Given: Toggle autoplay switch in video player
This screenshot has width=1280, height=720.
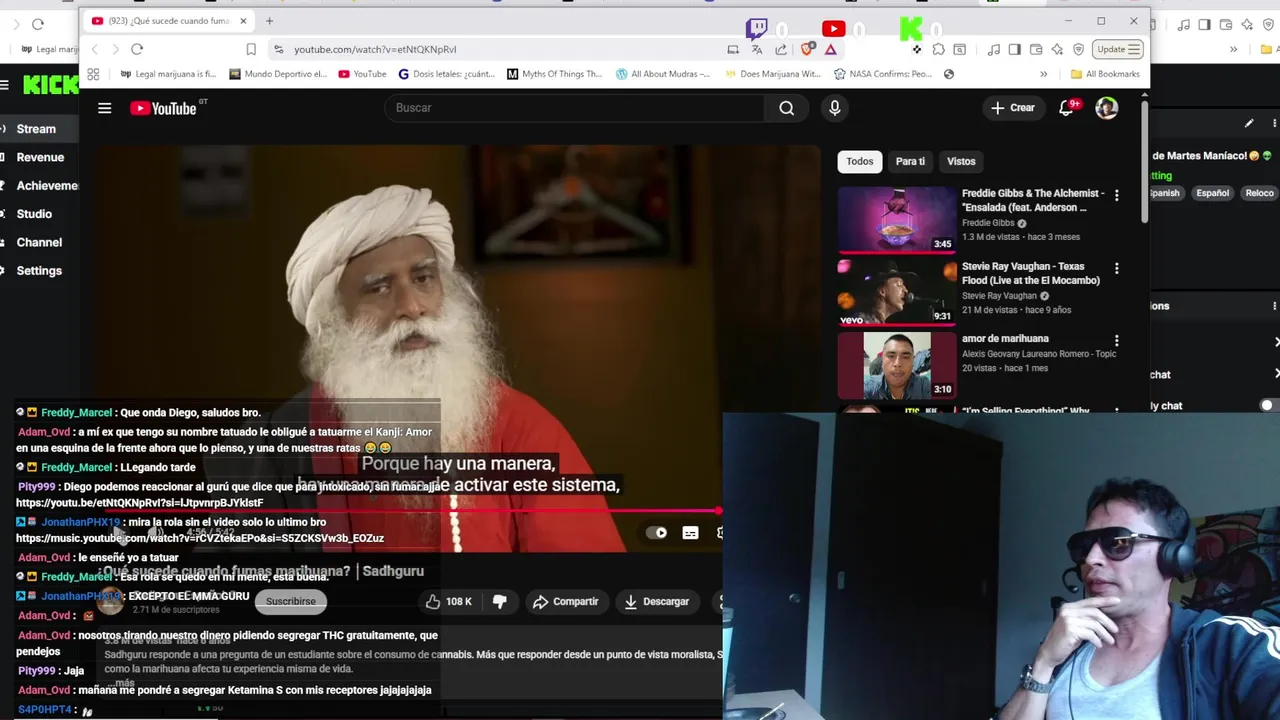Looking at the screenshot, I should pos(657,533).
